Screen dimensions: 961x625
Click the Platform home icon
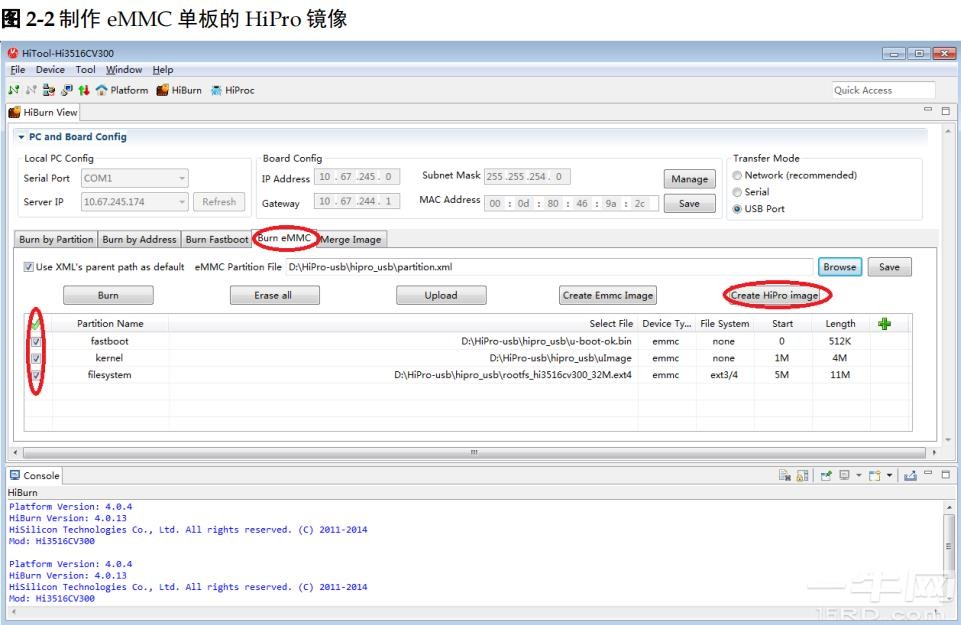[x=102, y=90]
